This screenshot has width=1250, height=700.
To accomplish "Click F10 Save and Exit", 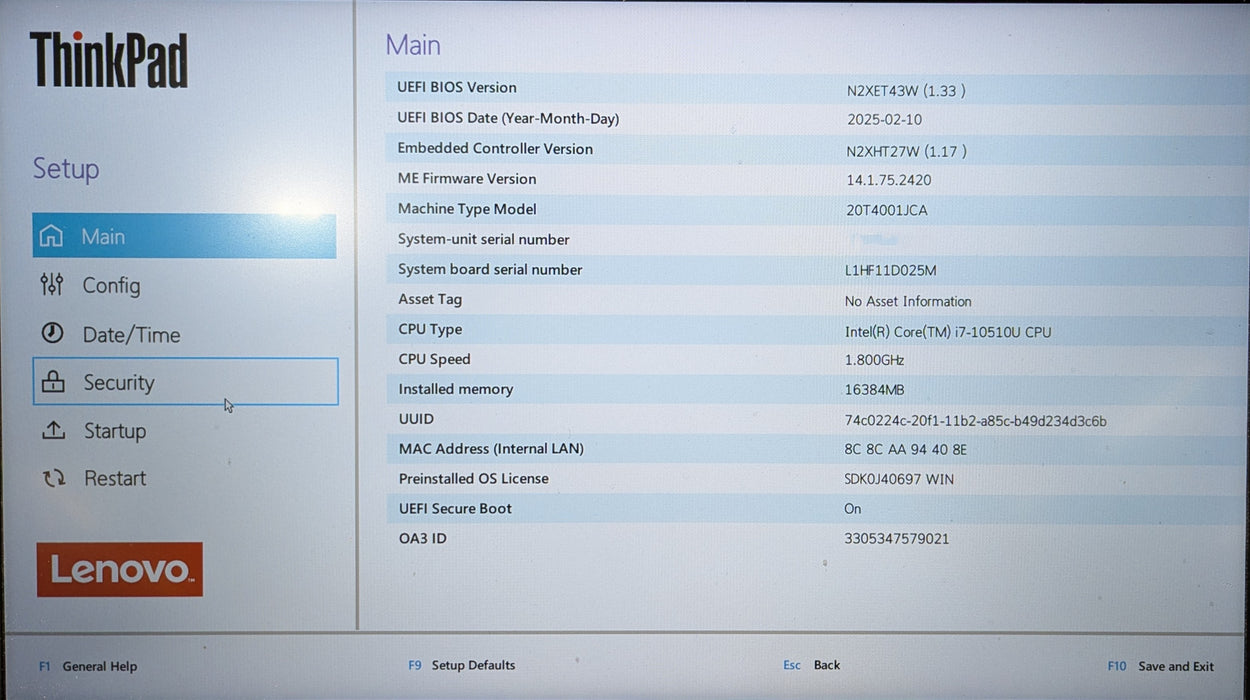I will (x=1160, y=666).
